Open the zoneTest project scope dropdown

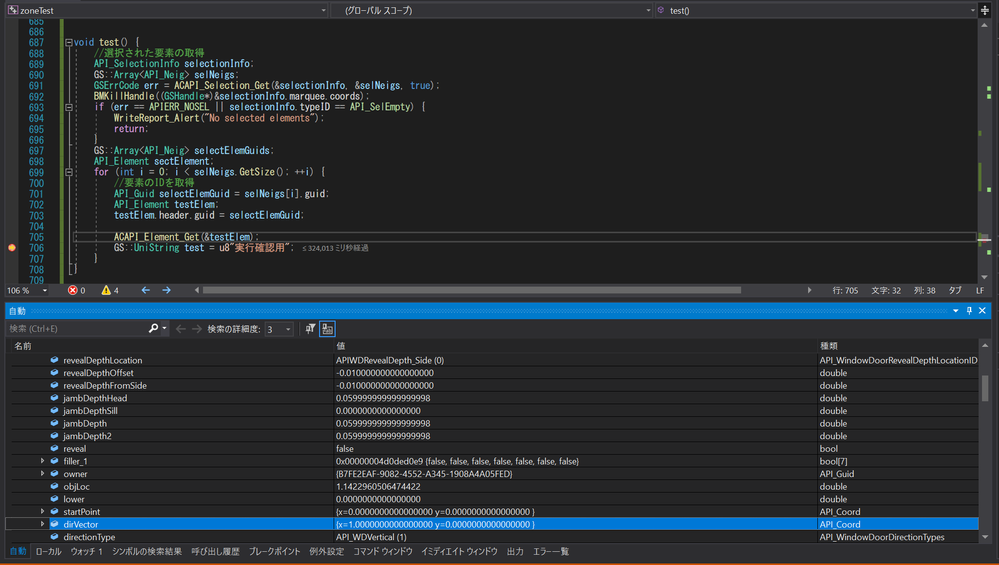[x=165, y=10]
